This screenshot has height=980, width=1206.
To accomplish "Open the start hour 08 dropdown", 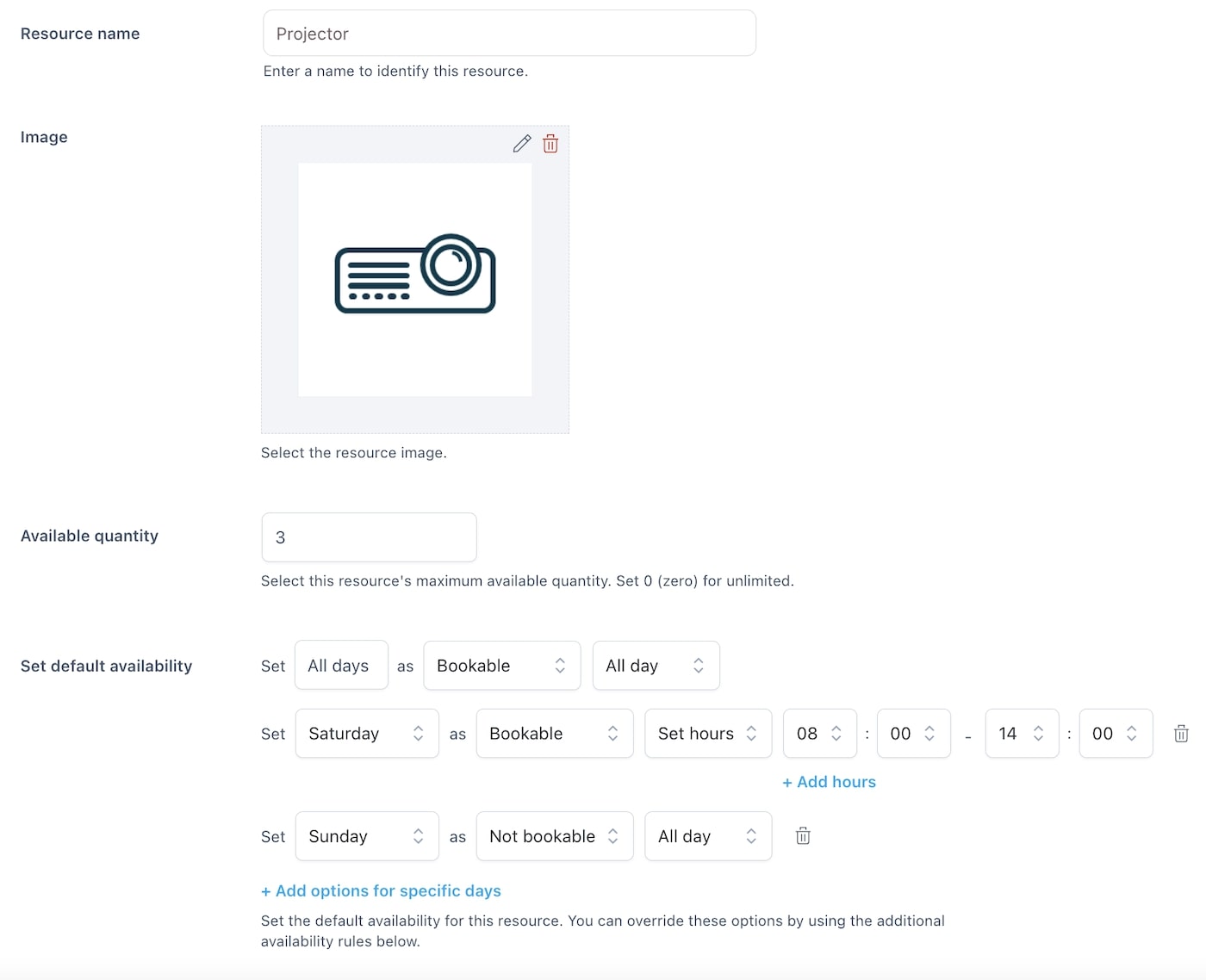I will [820, 734].
